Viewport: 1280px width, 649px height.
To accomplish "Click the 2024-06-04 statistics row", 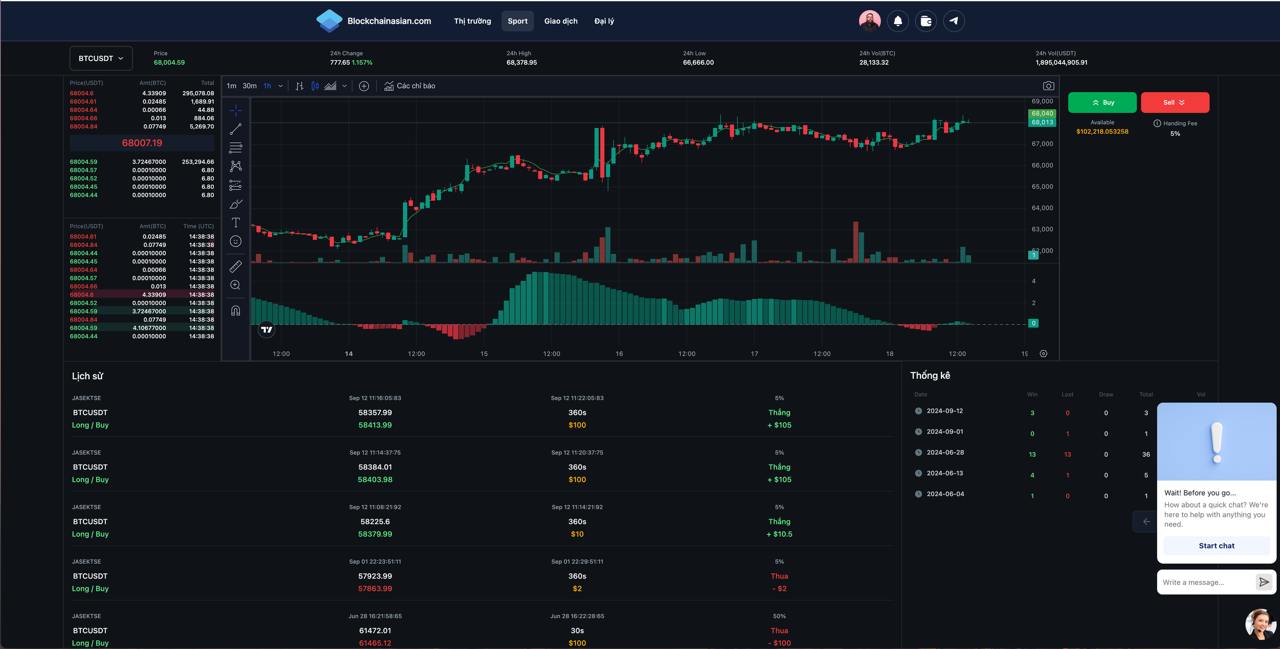I will pyautogui.click(x=1062, y=494).
